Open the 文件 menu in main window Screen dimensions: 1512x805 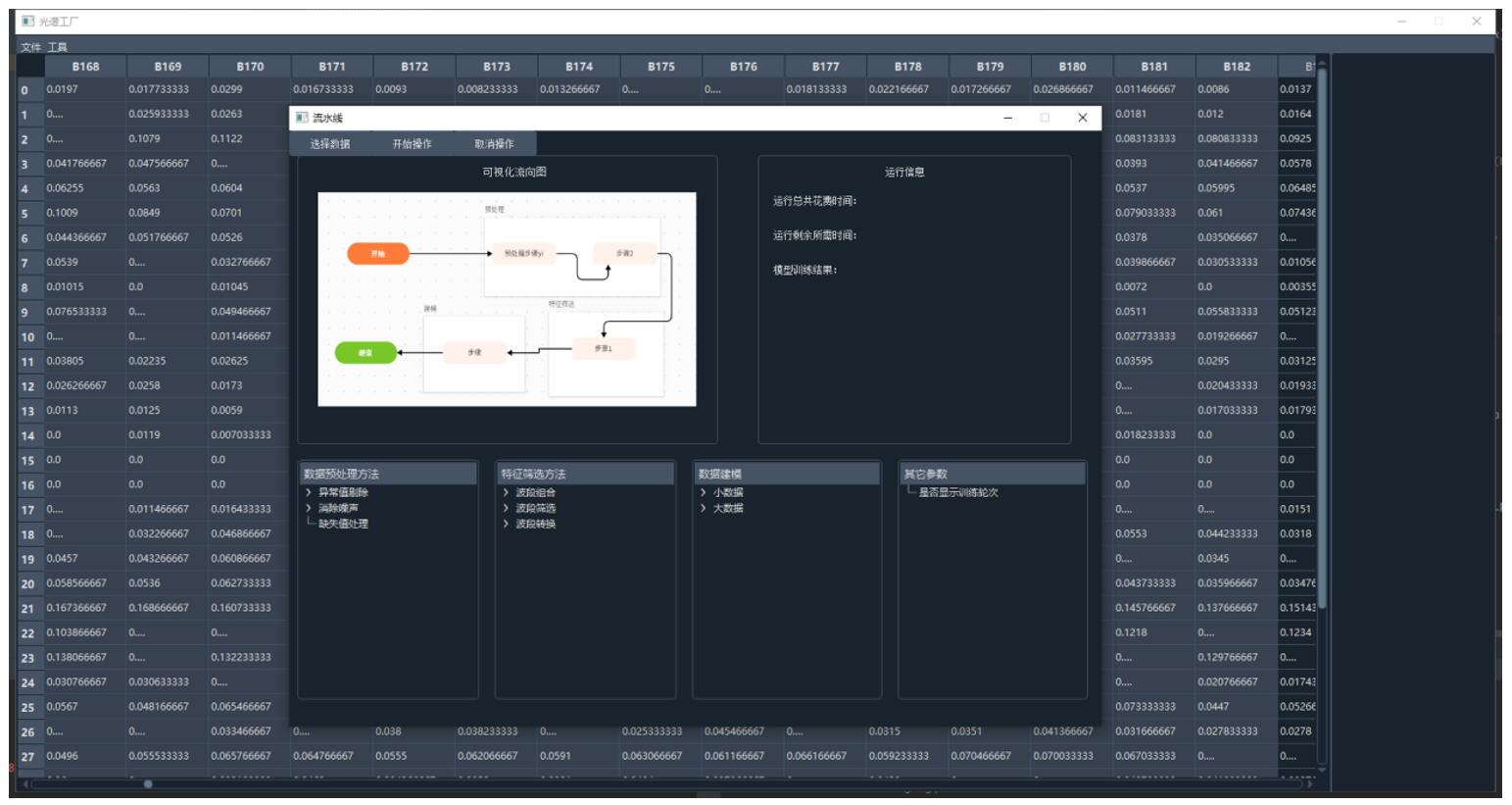point(30,47)
